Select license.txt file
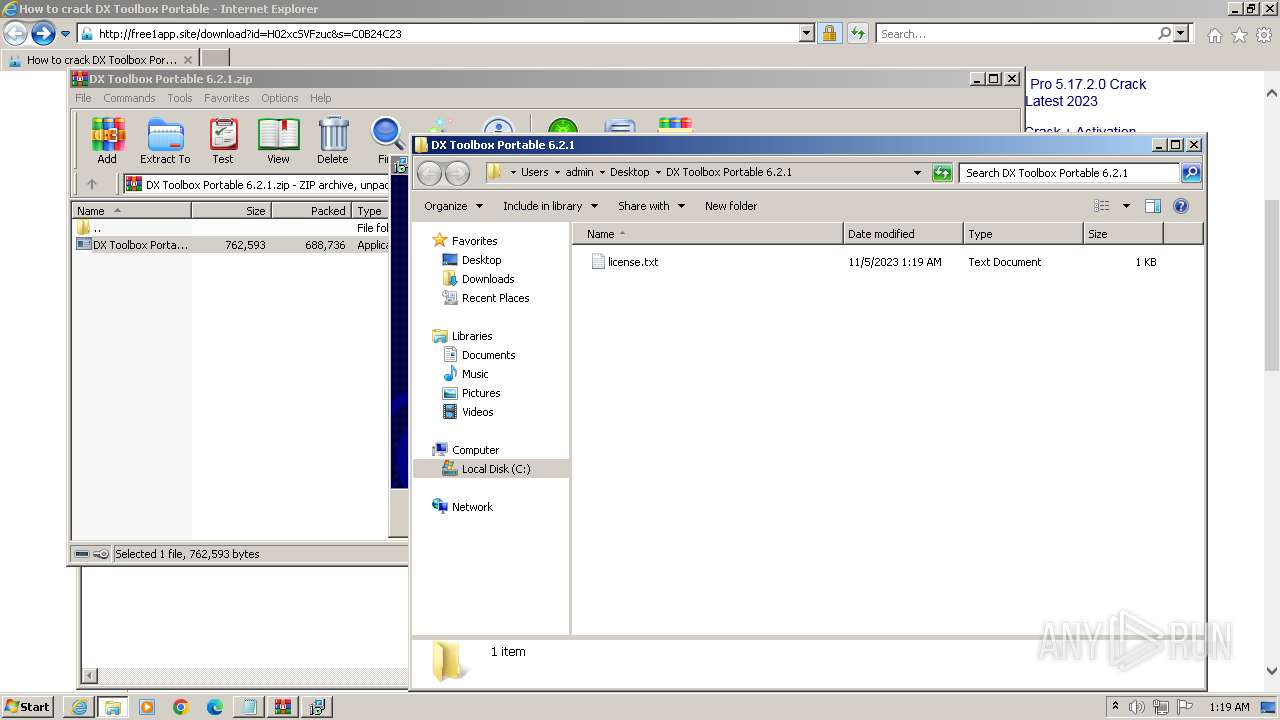Image resolution: width=1280 pixels, height=720 pixels. click(x=632, y=262)
